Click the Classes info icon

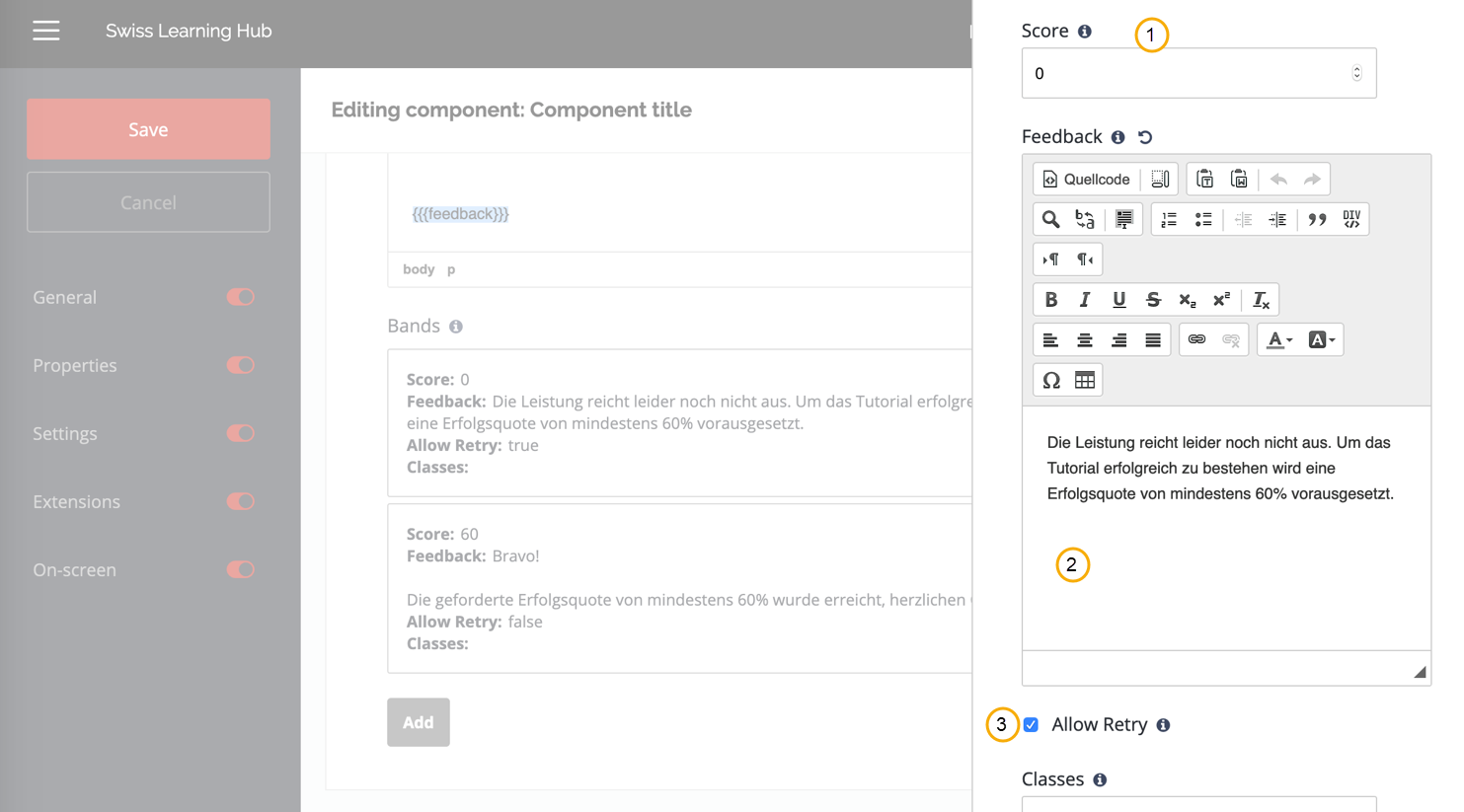tap(1100, 780)
